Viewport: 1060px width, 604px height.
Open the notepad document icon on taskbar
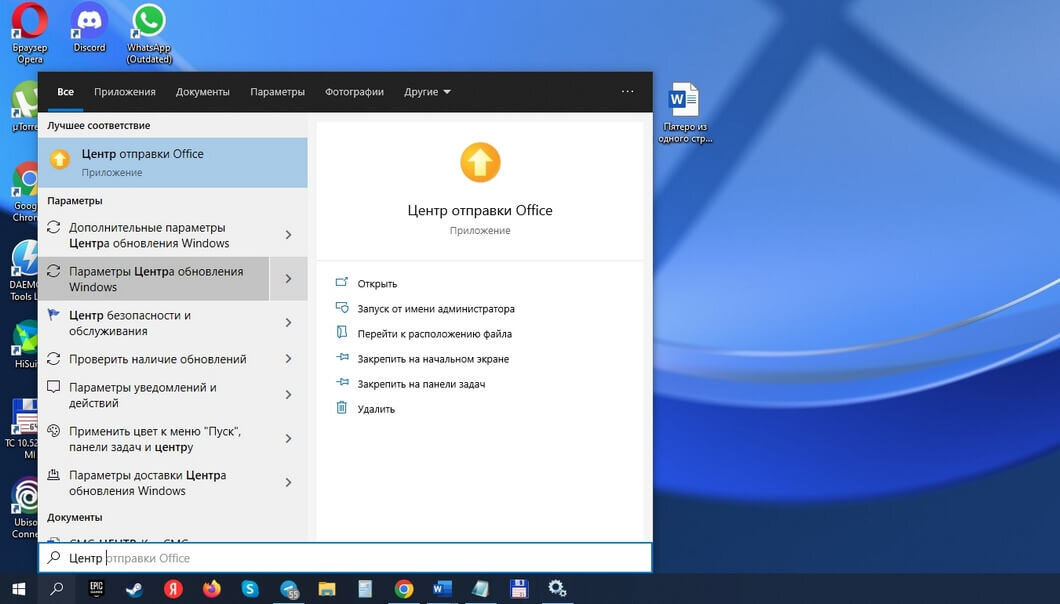(365, 588)
